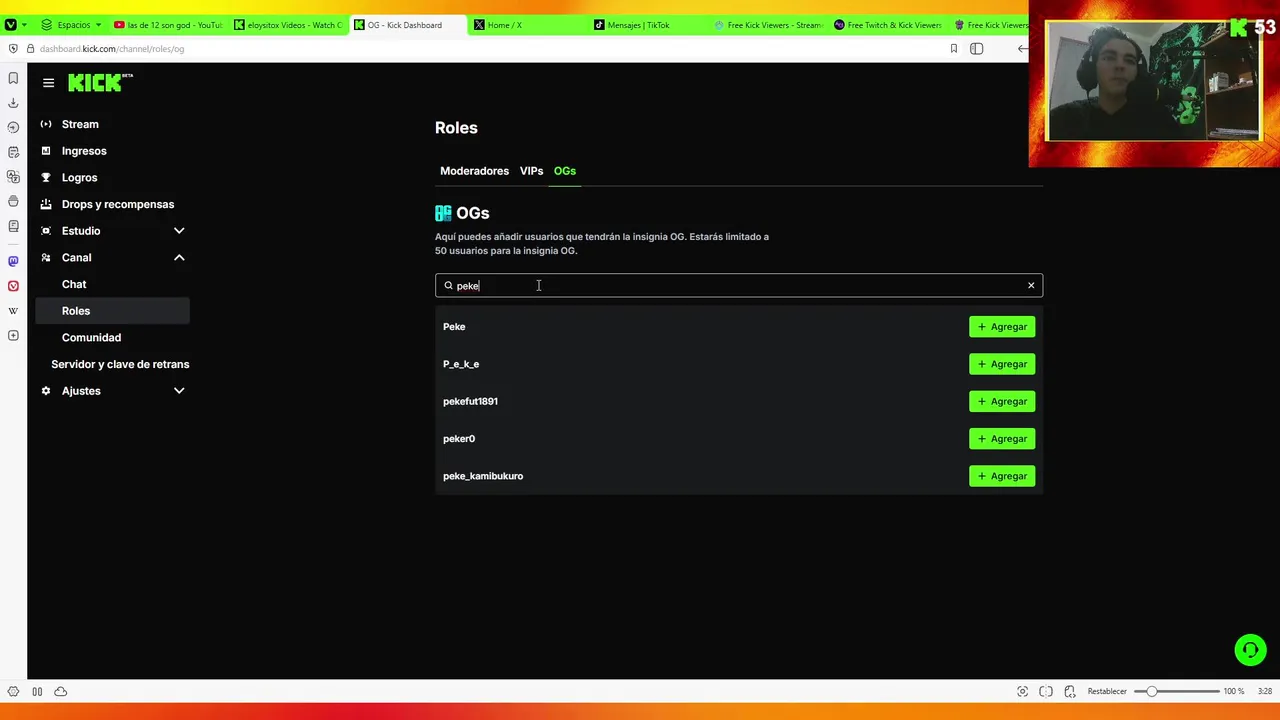This screenshot has height=720, width=1280.
Task: Toggle panel visibility in status bar
Action: click(x=13, y=691)
